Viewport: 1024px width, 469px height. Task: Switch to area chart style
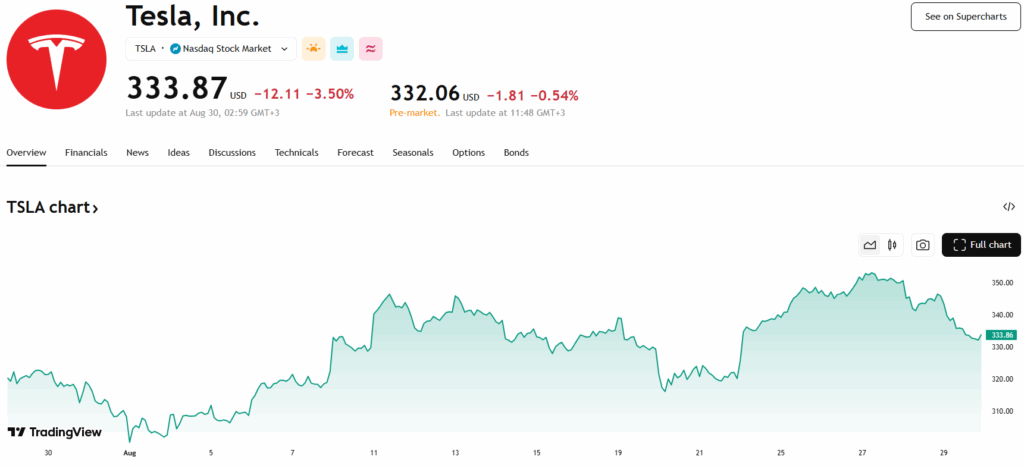[869, 245]
